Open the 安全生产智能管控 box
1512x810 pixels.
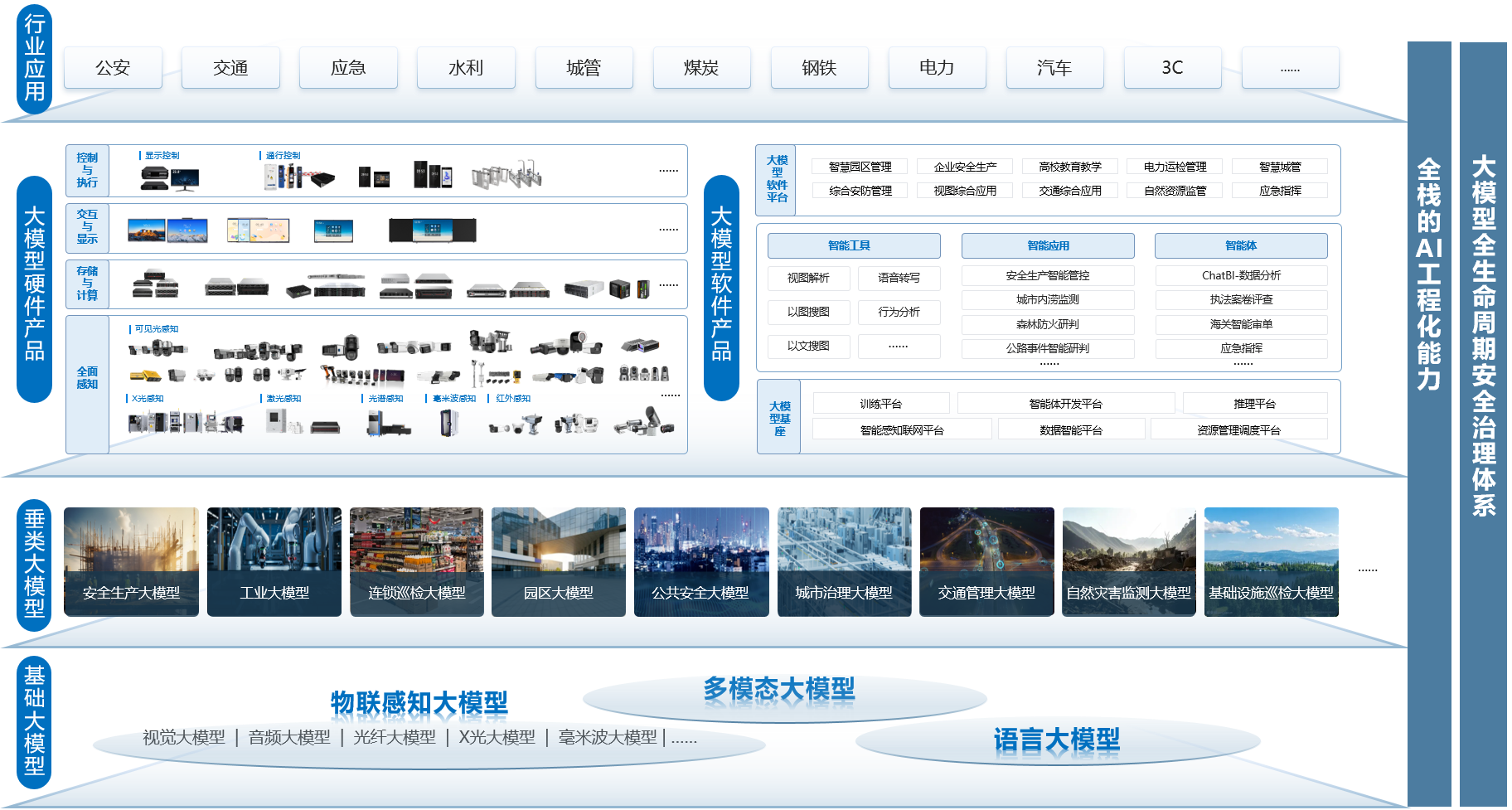click(1048, 275)
